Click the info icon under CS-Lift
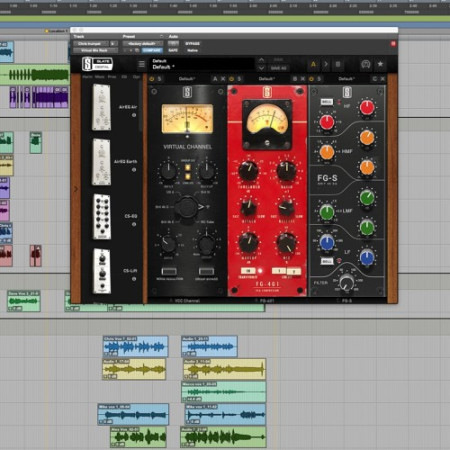The height and width of the screenshot is (450, 450). pos(134,279)
